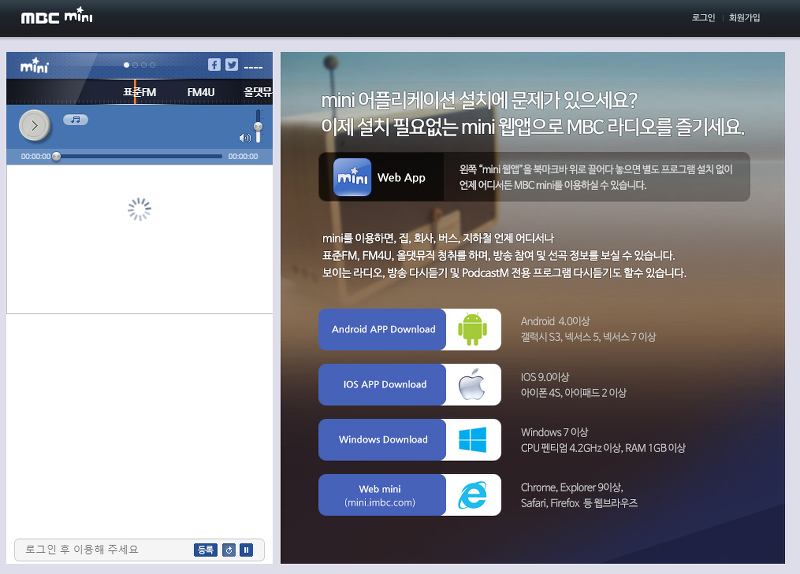
Task: Share via the Twitter icon
Action: point(232,65)
